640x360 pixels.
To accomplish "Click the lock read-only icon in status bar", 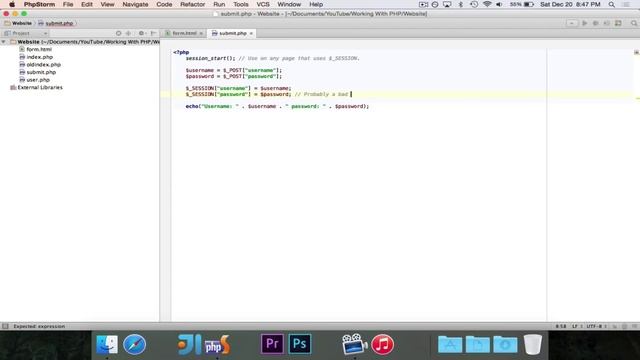I will 614,326.
